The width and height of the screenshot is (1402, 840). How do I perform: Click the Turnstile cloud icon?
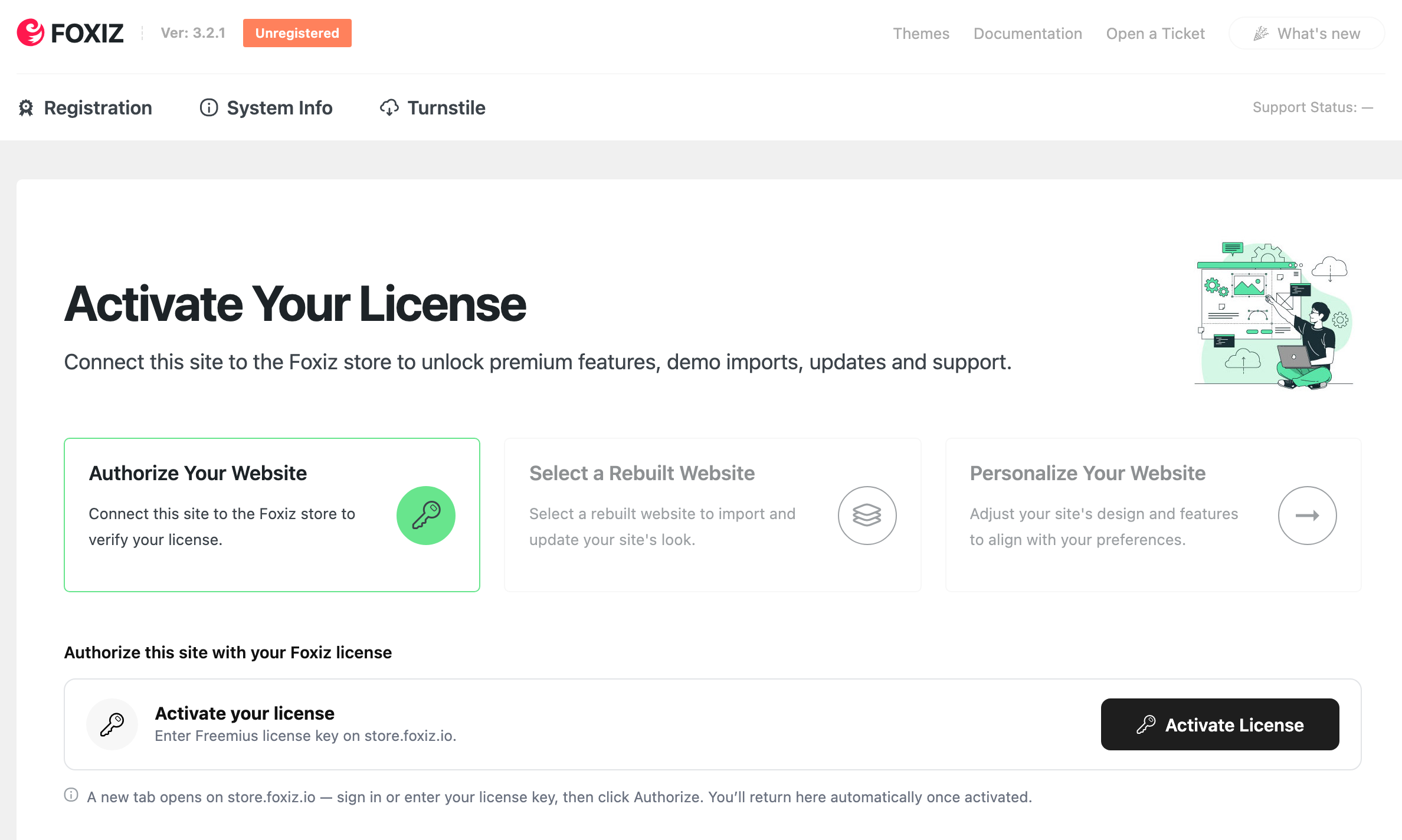(x=389, y=107)
